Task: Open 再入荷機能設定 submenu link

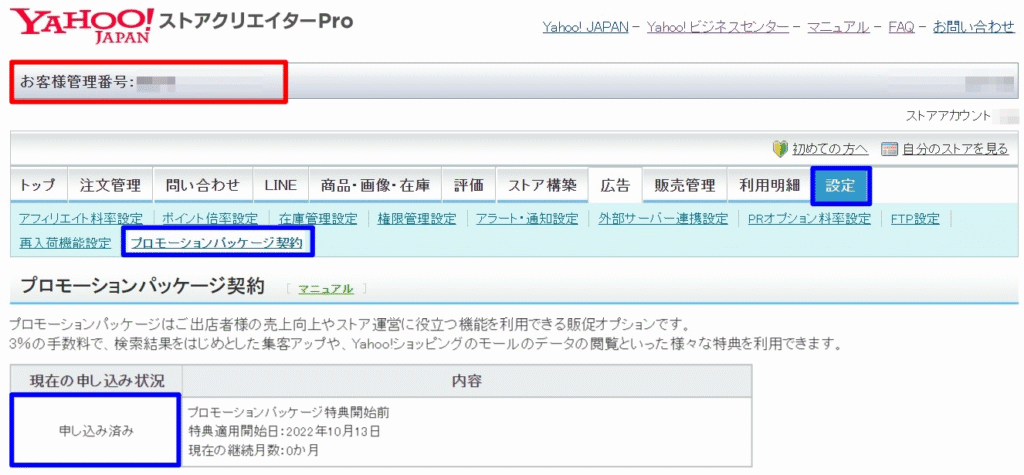Action: point(65,243)
